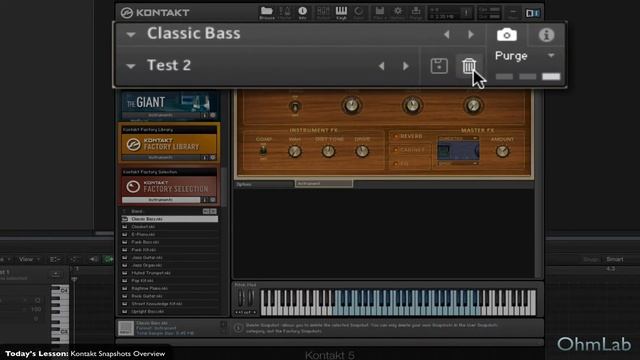Flip the COMP toggle switch

(263, 151)
